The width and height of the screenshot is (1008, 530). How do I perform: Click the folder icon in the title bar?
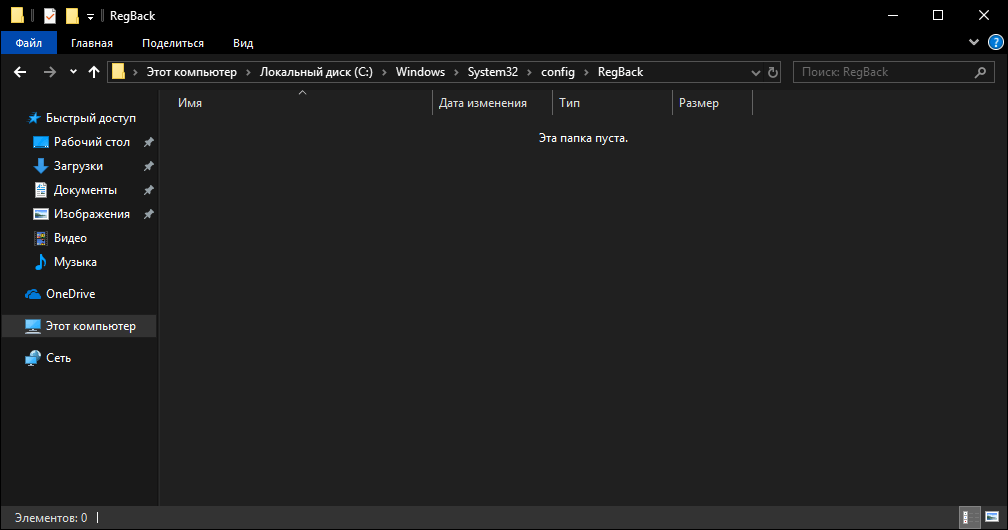(x=17, y=15)
